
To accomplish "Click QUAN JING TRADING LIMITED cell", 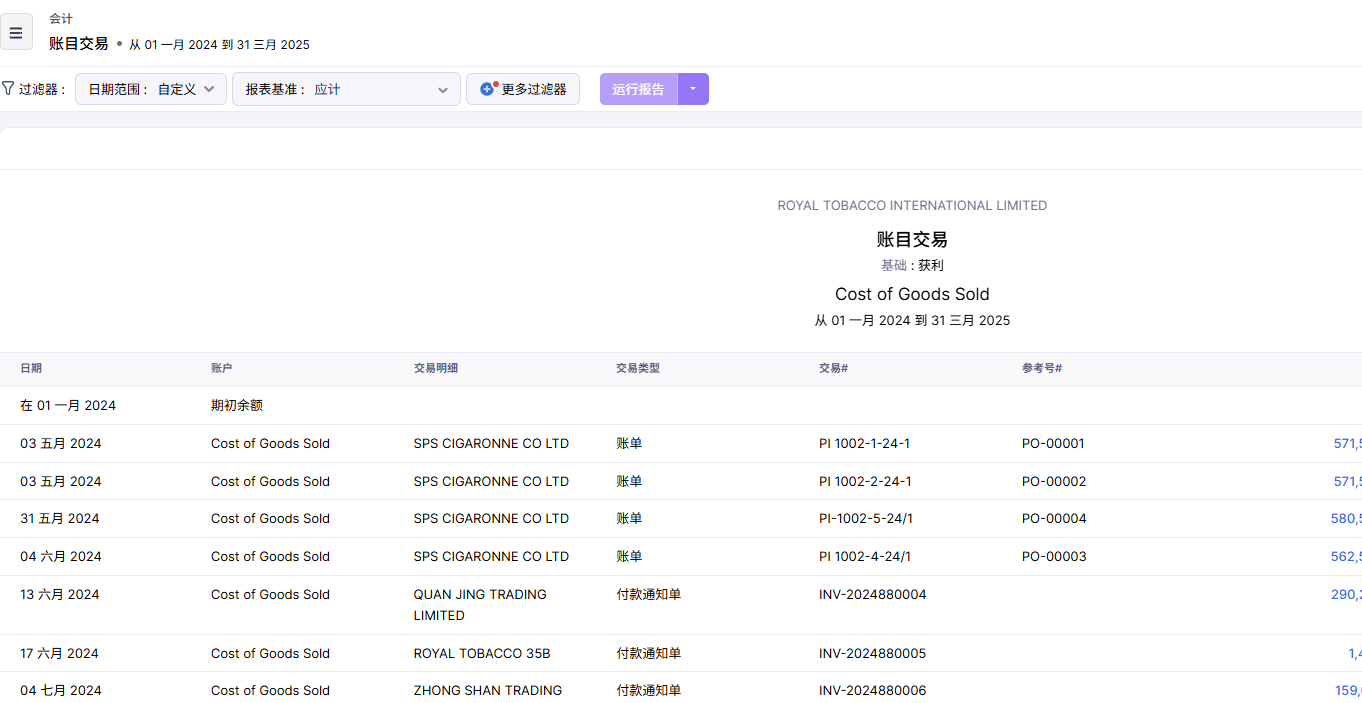I will click(x=480, y=604).
